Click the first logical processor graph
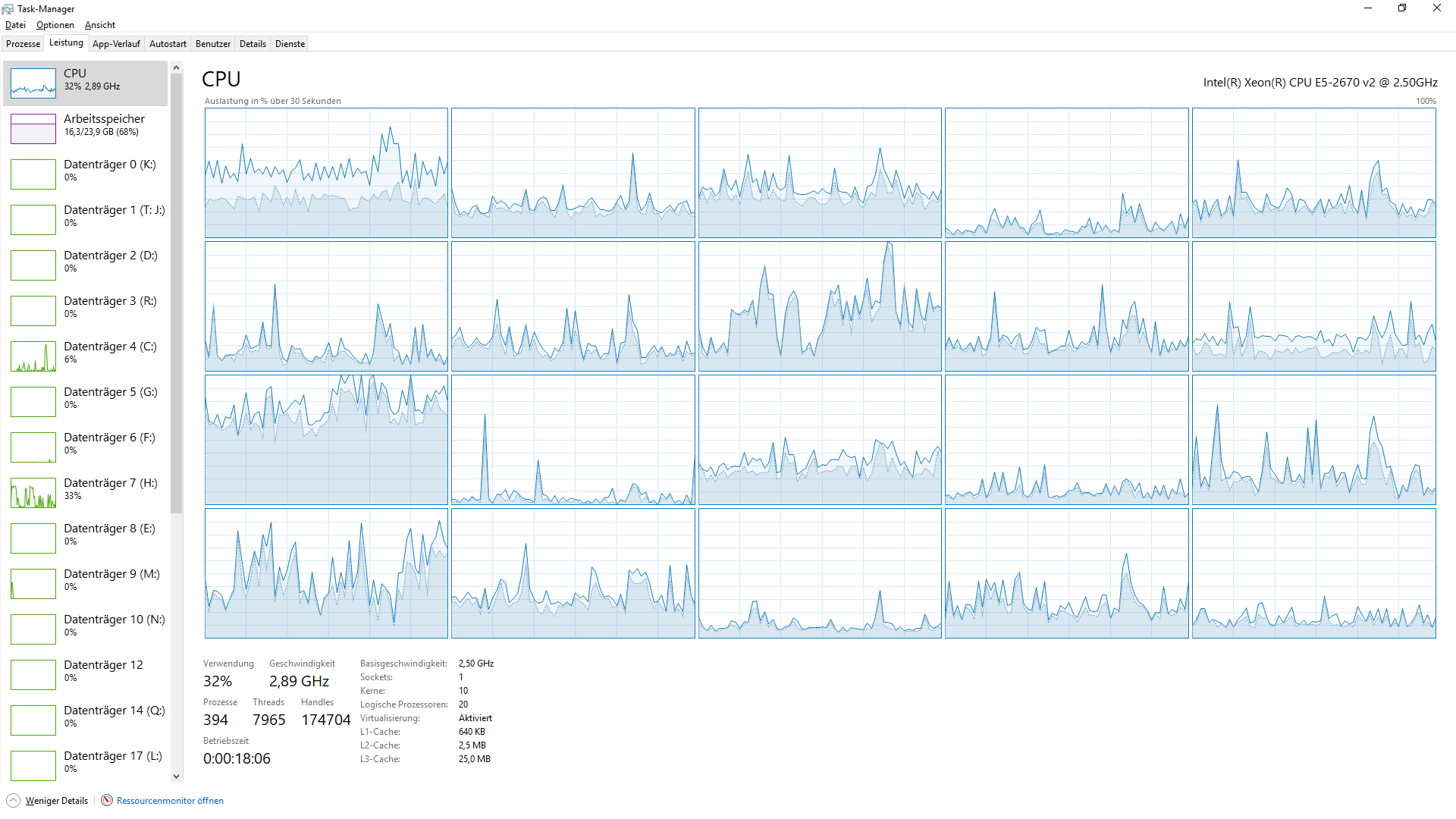The height and width of the screenshot is (819, 1456). [x=326, y=173]
